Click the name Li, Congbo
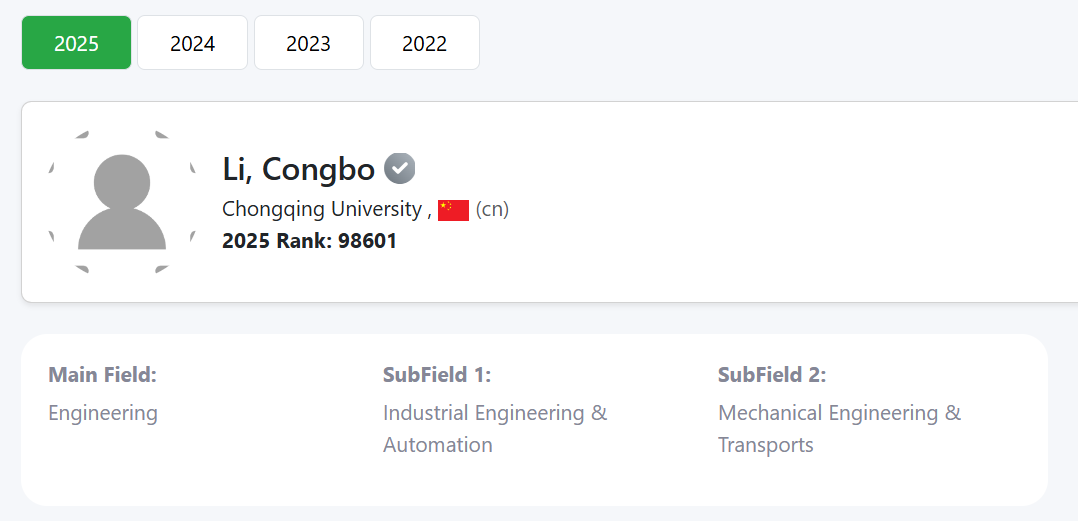 (x=298, y=170)
